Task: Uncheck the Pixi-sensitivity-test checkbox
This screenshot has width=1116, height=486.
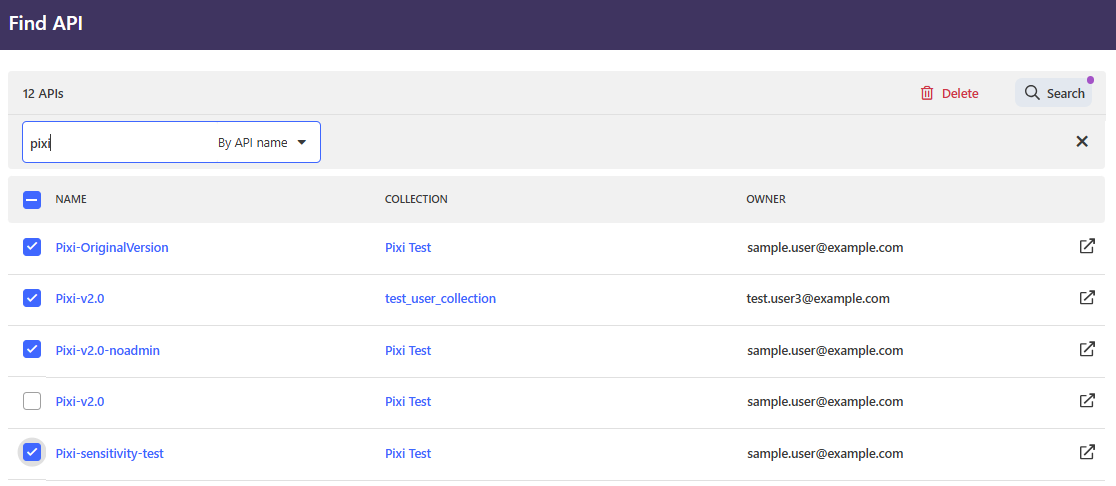Action: coord(32,453)
